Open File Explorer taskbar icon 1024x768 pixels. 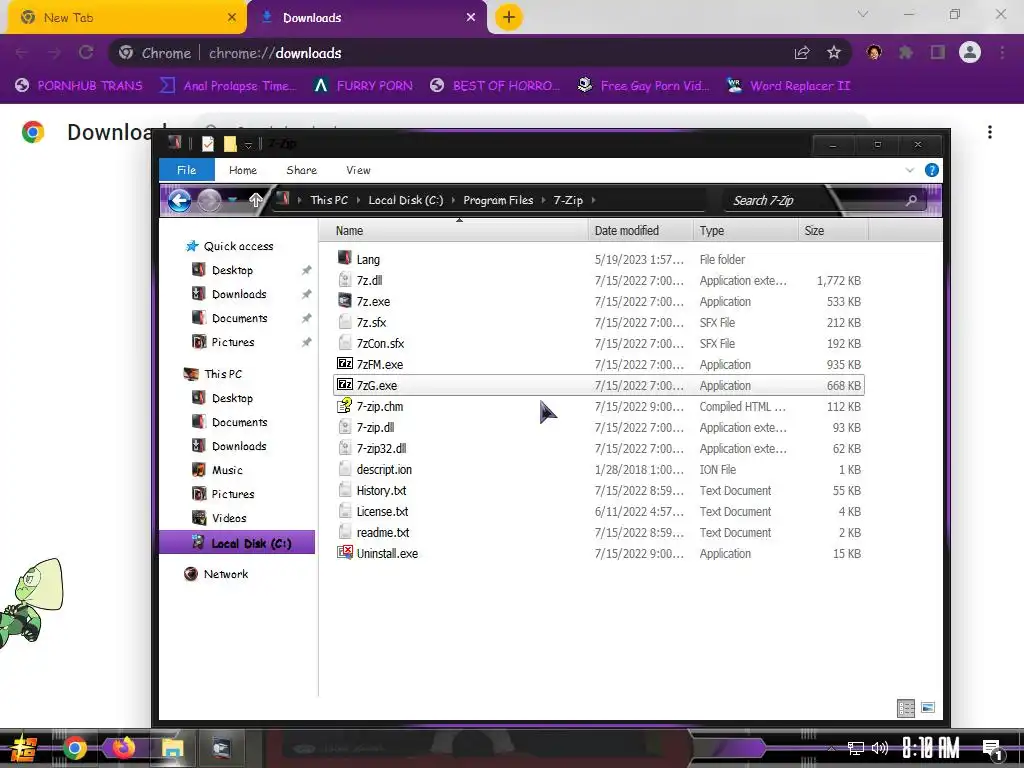[172, 748]
